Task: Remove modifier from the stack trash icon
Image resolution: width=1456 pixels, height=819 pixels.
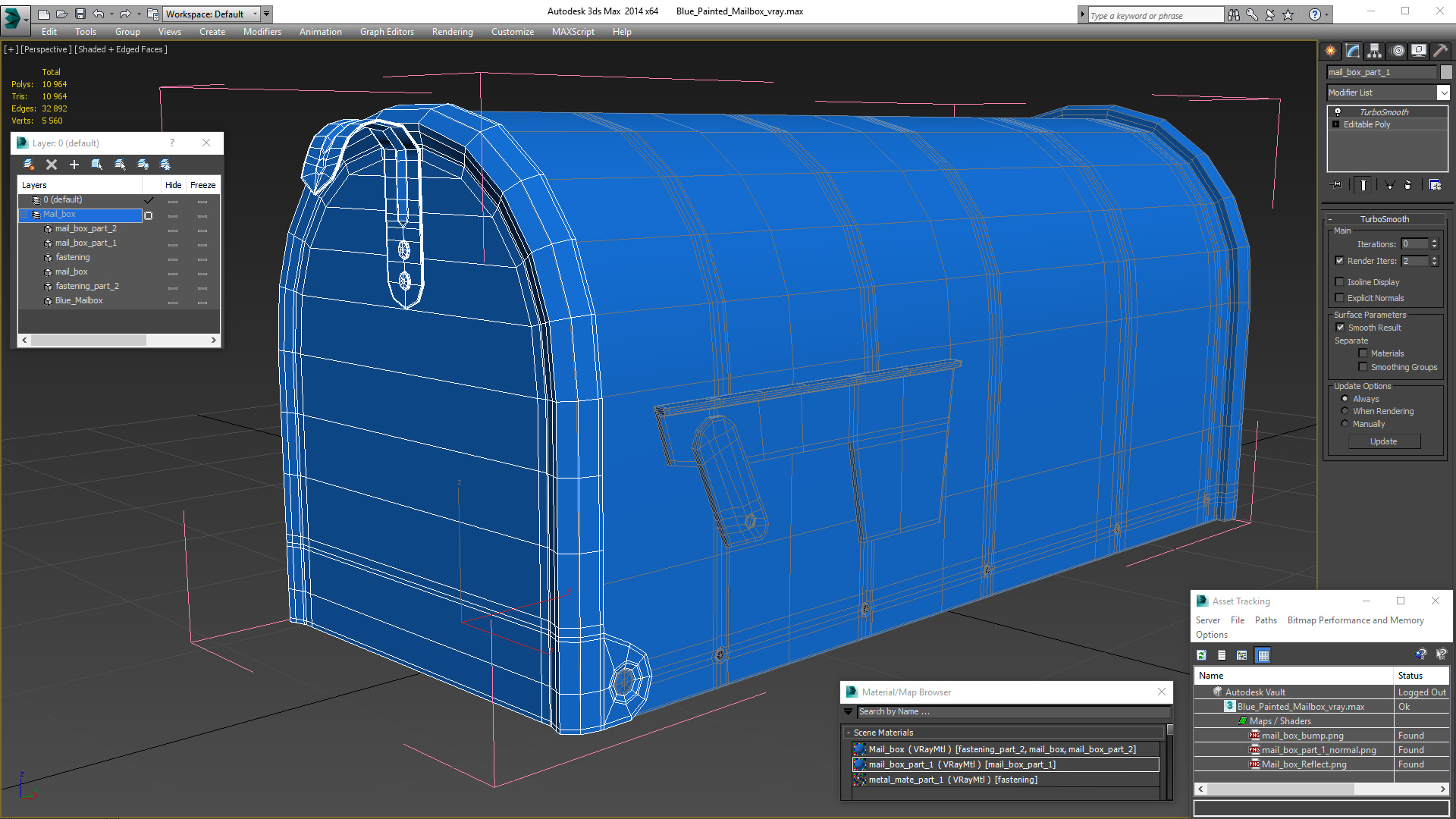Action: point(1408,184)
